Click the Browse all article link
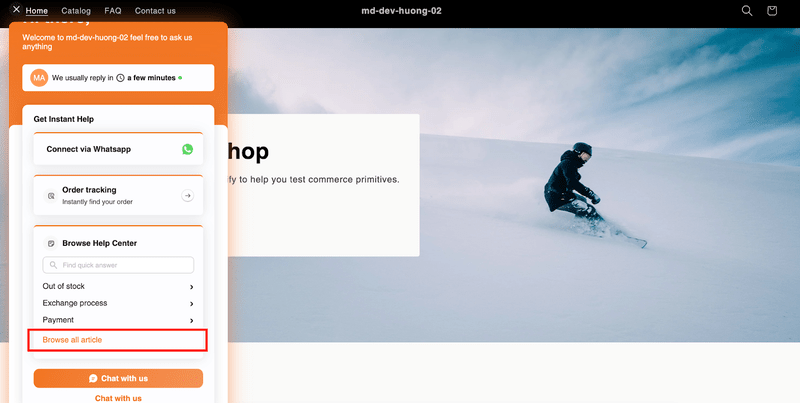This screenshot has width=800, height=403. [72, 340]
